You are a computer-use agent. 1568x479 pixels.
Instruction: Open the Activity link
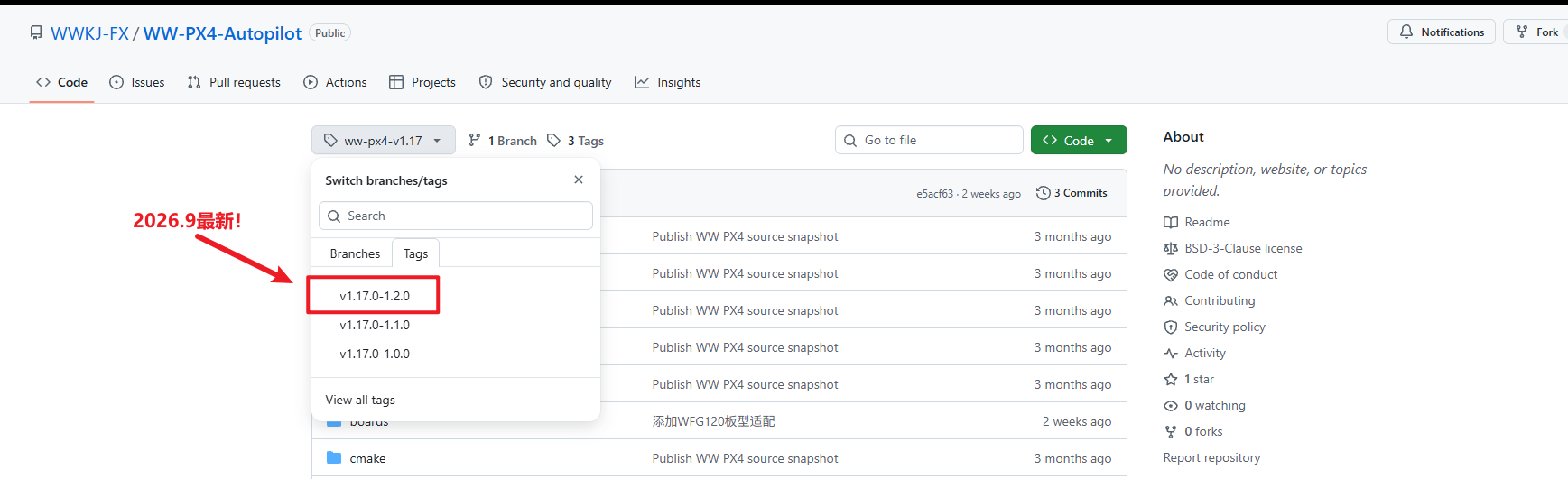click(x=1205, y=353)
